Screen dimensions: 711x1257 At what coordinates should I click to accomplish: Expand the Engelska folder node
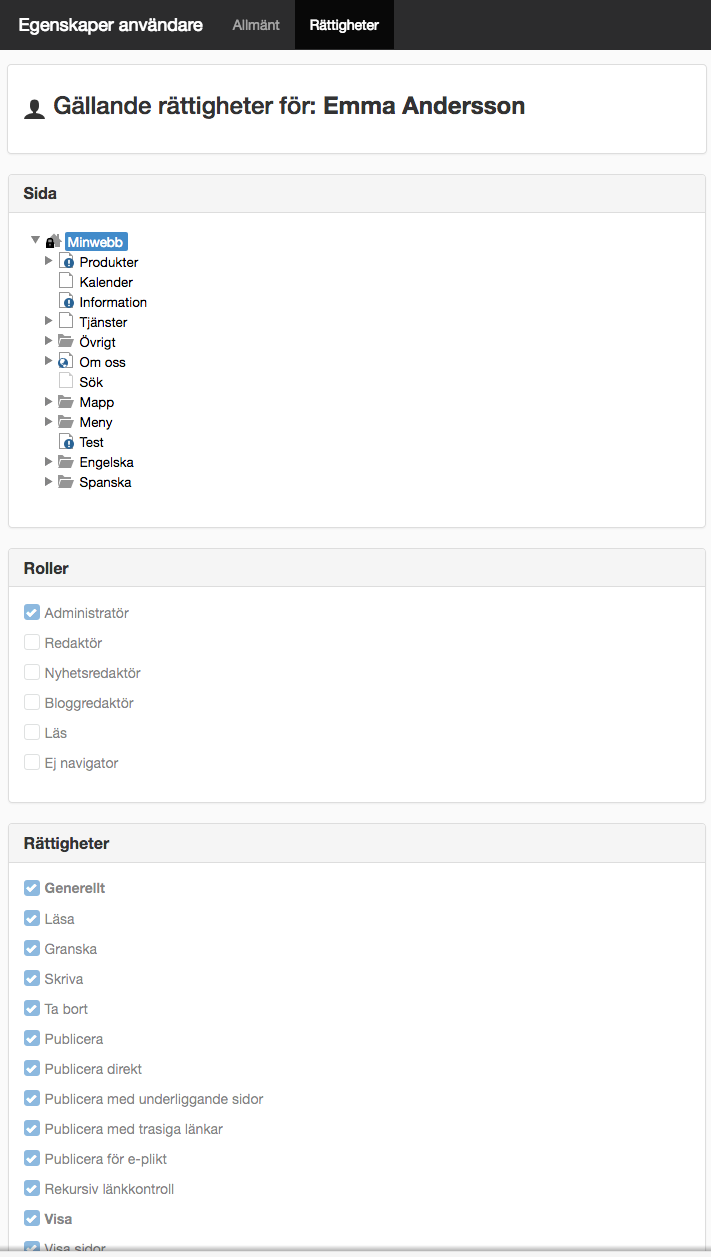[49, 461]
